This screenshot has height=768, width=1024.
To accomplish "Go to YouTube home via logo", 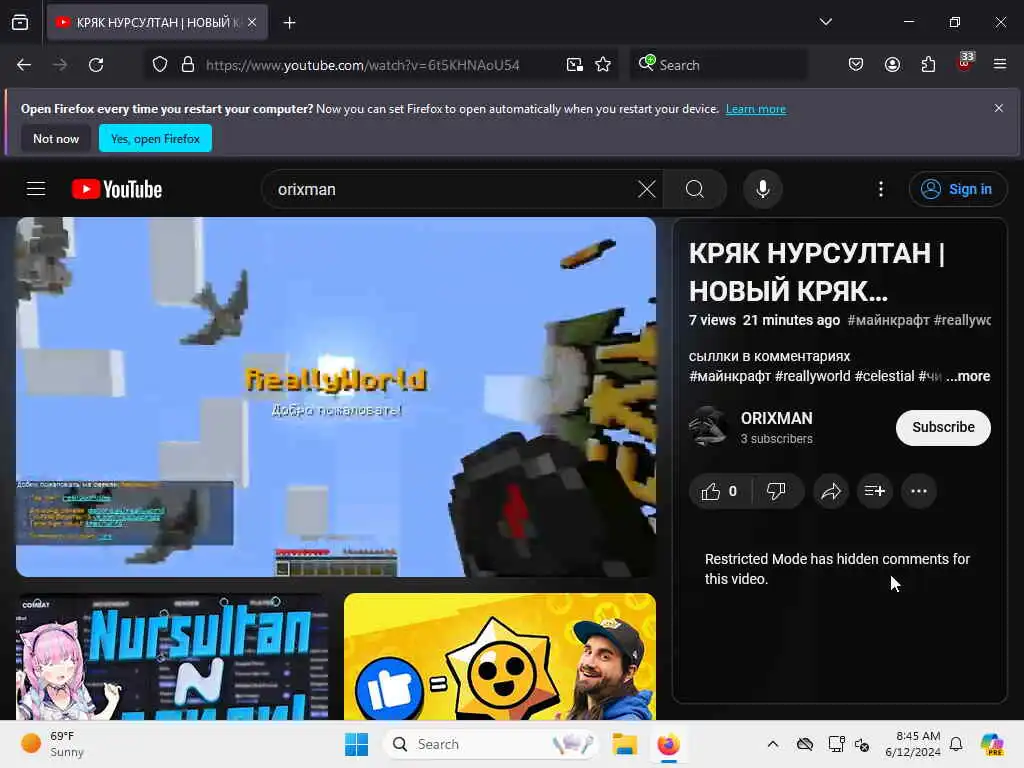I will coord(117,189).
